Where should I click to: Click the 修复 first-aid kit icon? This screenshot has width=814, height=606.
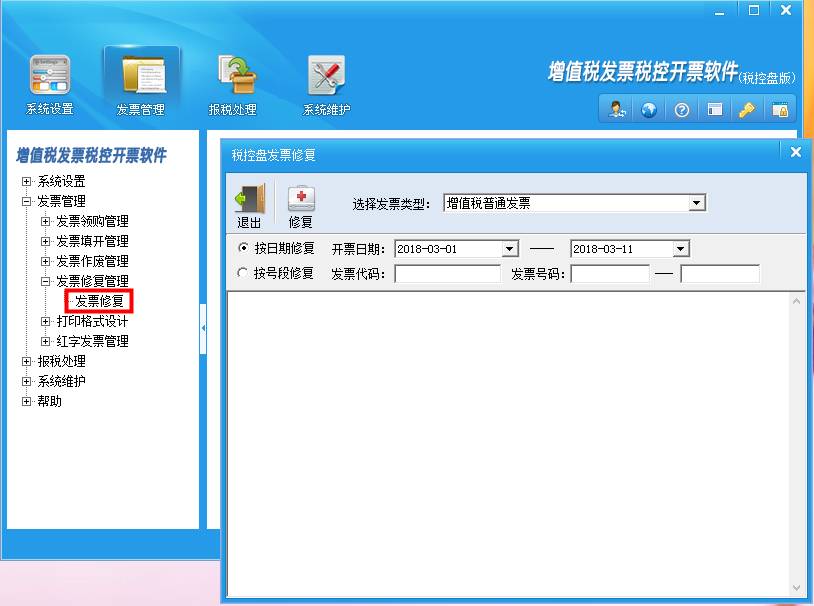tap(302, 199)
